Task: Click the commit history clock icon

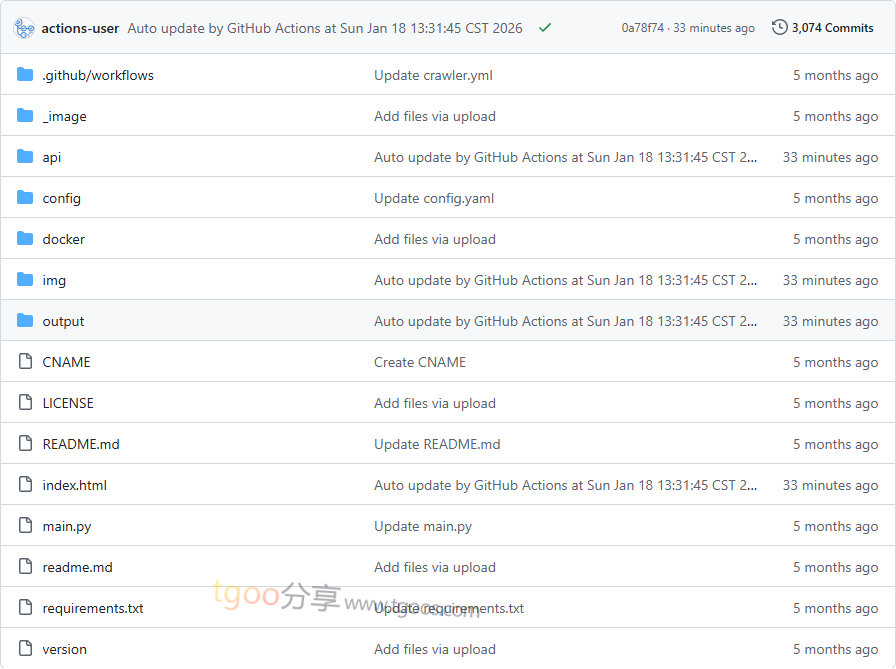Action: point(780,28)
